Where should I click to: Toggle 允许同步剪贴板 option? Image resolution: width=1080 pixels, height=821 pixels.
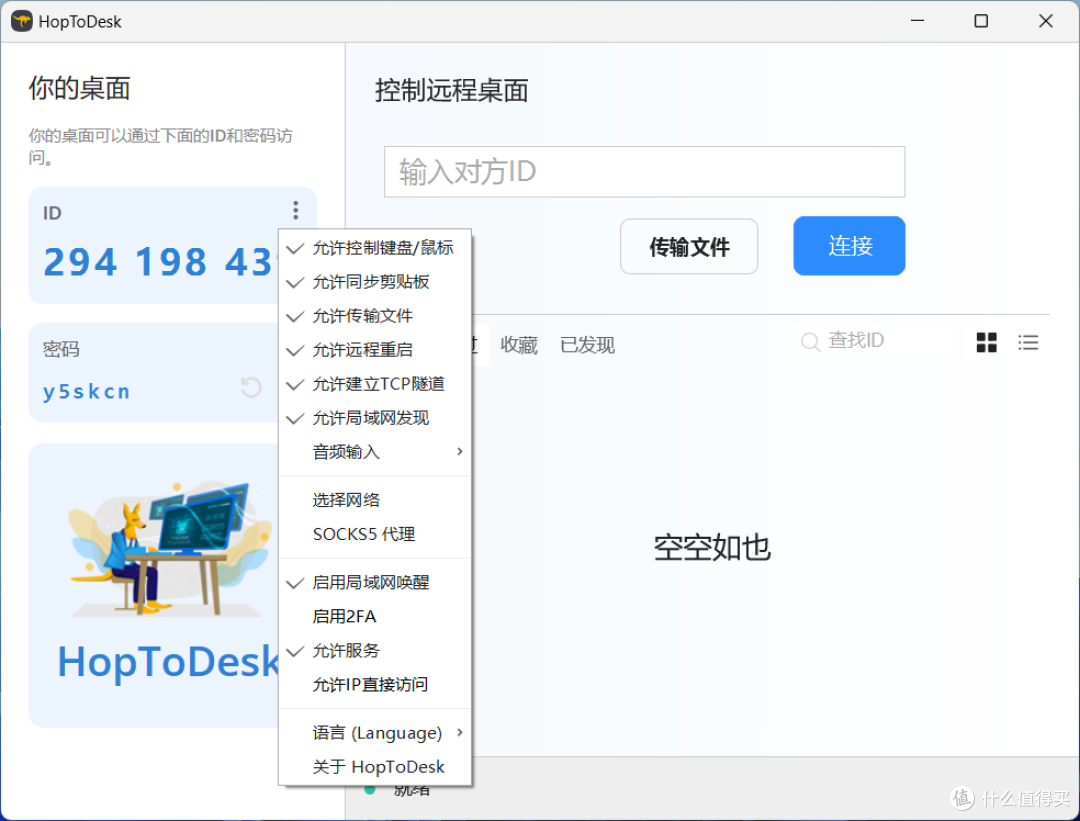tap(375, 282)
